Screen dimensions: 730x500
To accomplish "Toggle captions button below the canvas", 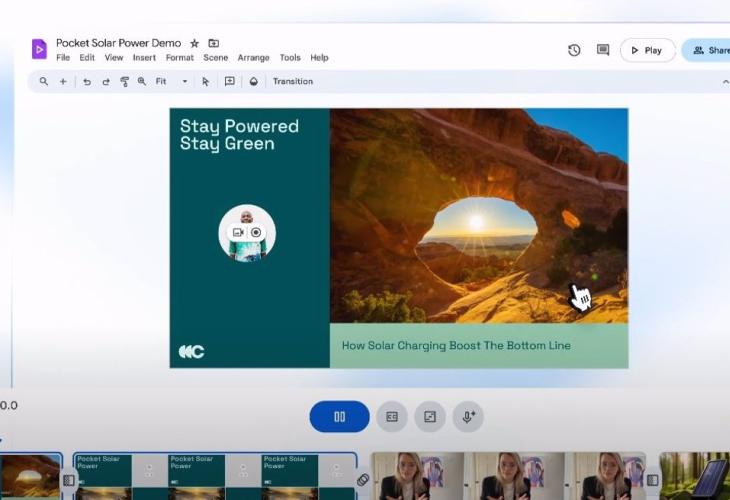I will (392, 417).
